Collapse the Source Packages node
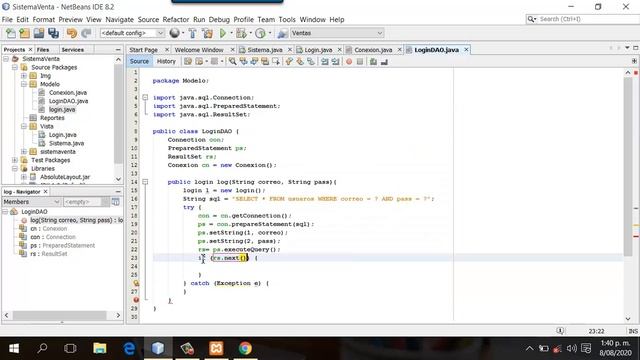640x360 pixels. pos(15,67)
